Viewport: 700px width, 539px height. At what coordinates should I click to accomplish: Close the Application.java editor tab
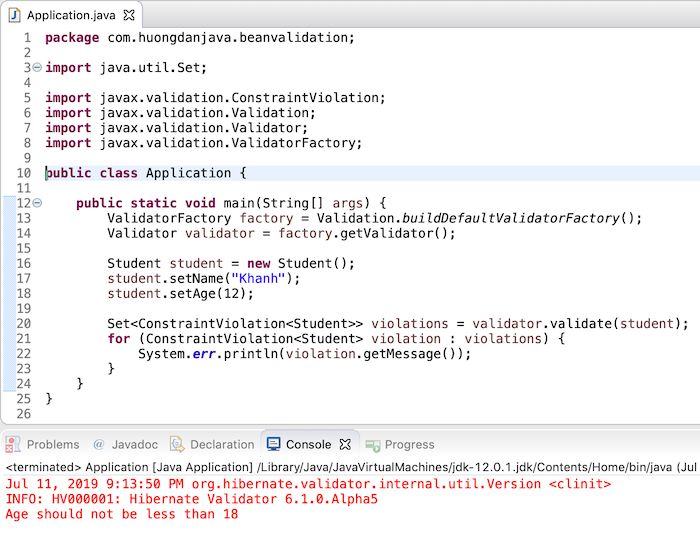coord(129,15)
